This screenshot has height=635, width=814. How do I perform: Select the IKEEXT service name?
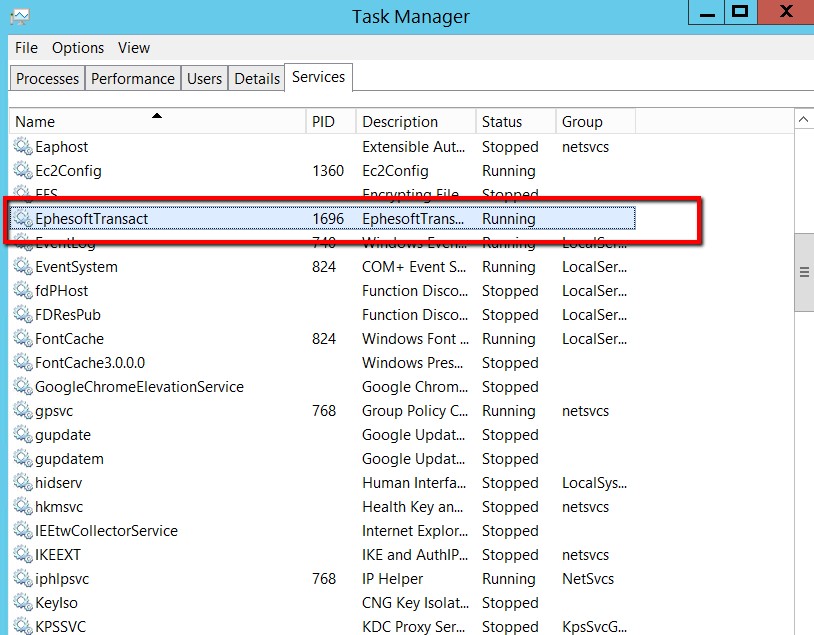pyautogui.click(x=58, y=555)
